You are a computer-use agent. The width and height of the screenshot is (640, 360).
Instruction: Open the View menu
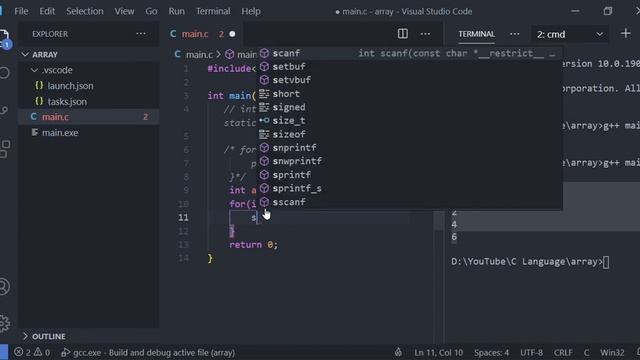(x=124, y=11)
